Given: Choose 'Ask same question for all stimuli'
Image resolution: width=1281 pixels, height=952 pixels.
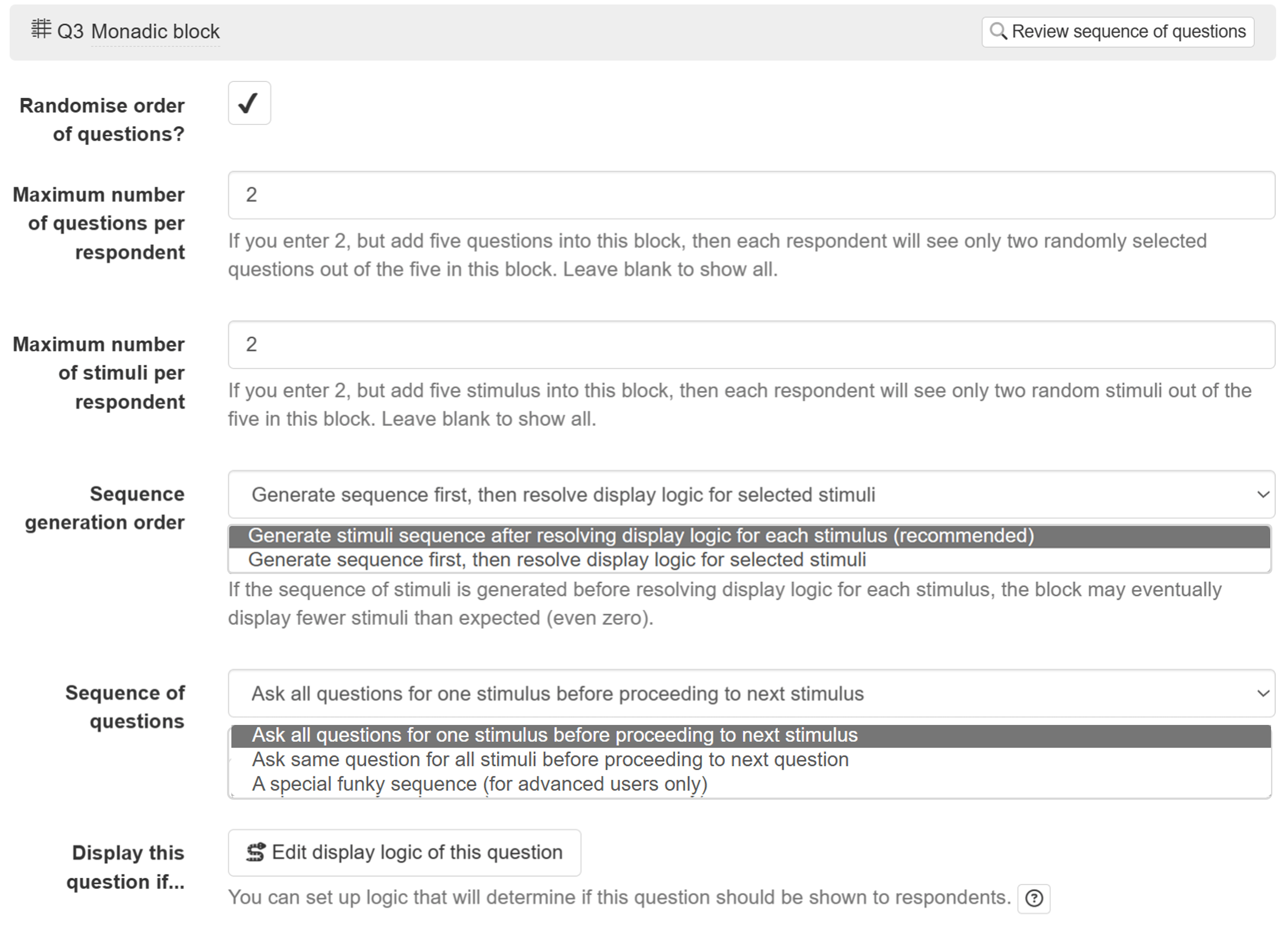Looking at the screenshot, I should click(550, 760).
